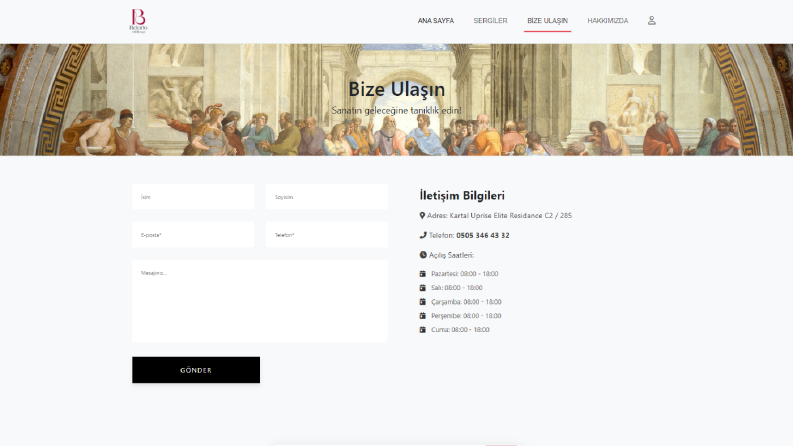793x446 pixels.
Task: Click the calendar icon next to Çarşamba
Action: click(423, 301)
